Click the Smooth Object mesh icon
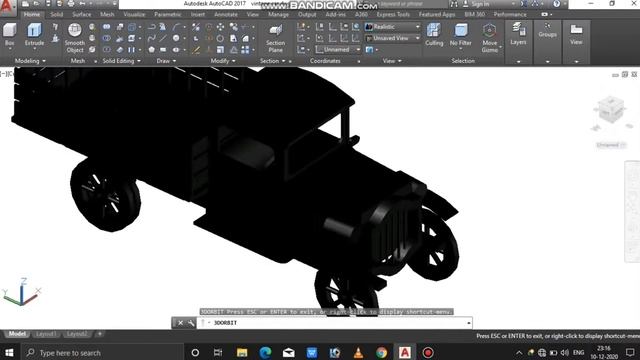Viewport: 640px width, 360px height. click(74, 30)
